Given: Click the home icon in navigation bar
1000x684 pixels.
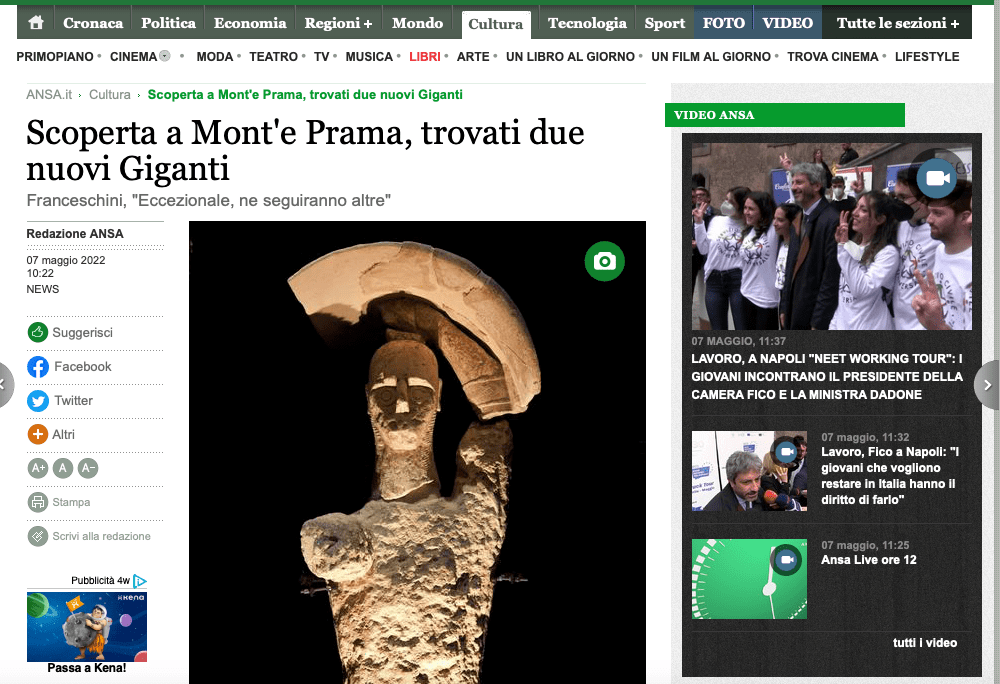Looking at the screenshot, I should (x=36, y=22).
